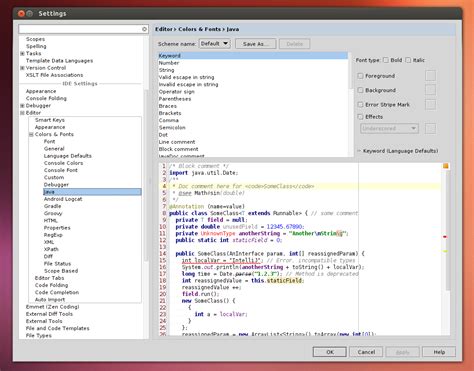This screenshot has width=474, height=371.
Task: Open File and Code Templates settings
Action: (58, 328)
